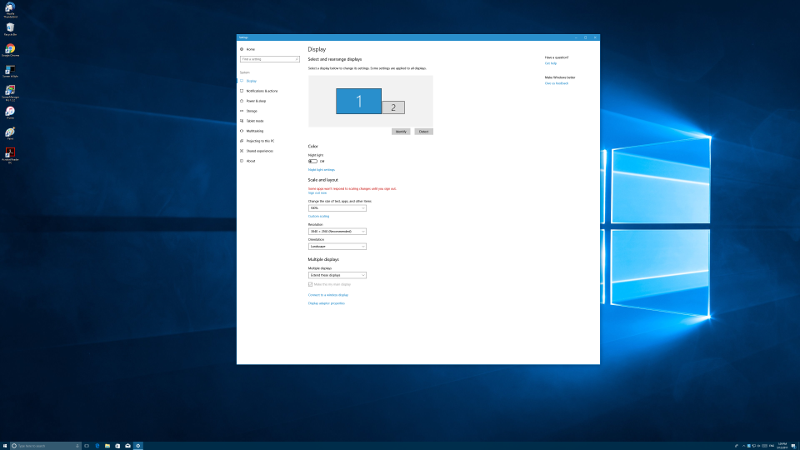Open the Action Center notification icon

[x=793, y=446]
